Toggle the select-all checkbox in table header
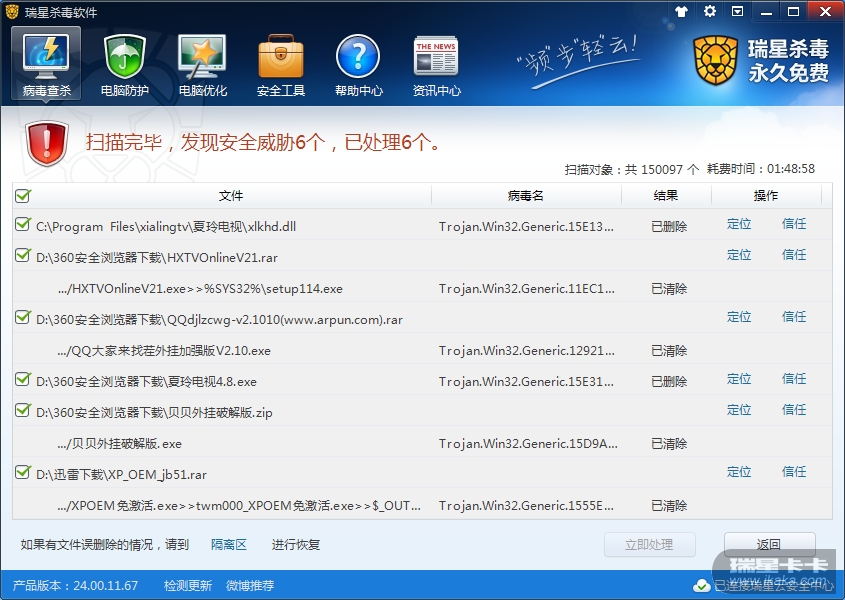The image size is (845, 600). tap(23, 196)
